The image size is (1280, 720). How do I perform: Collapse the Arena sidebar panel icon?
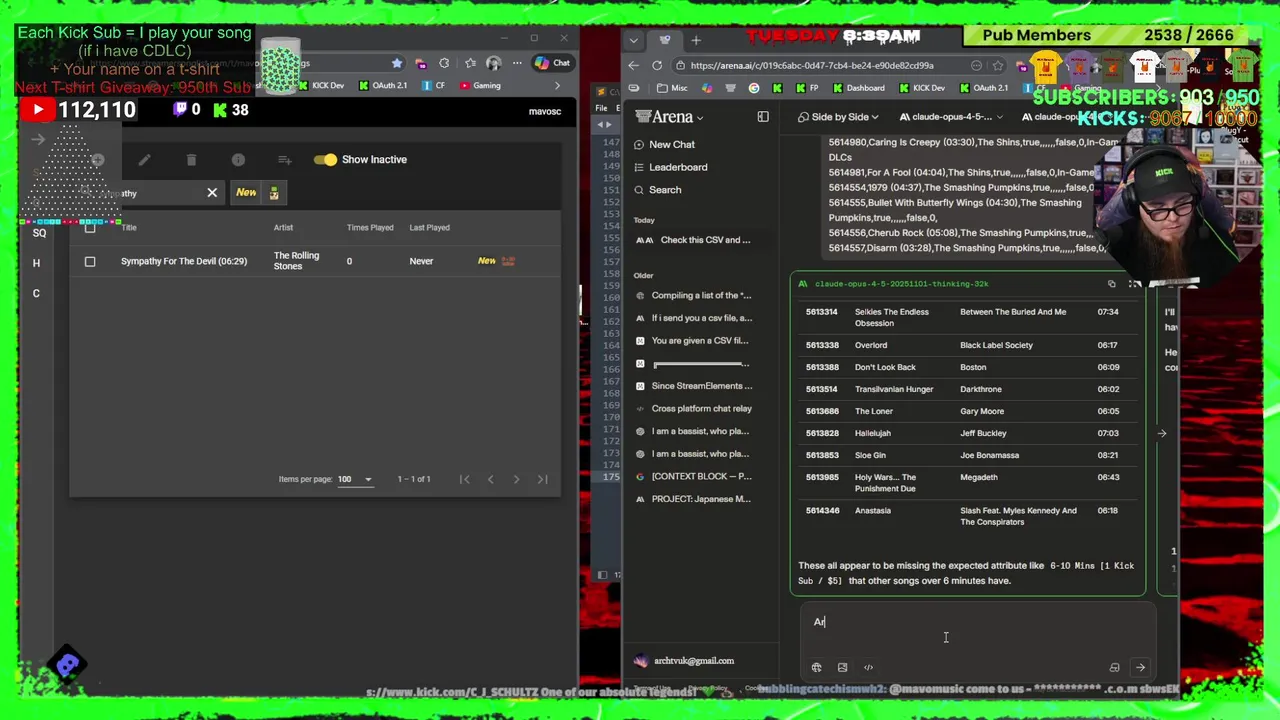click(x=763, y=117)
